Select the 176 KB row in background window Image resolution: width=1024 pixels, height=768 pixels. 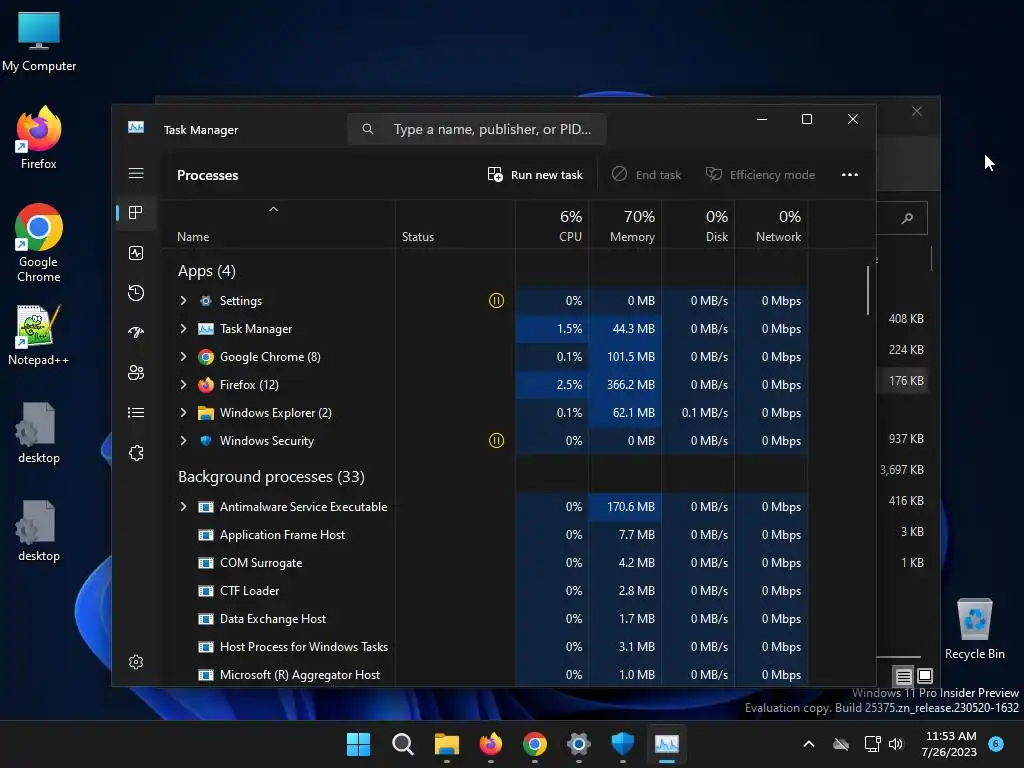click(x=904, y=381)
